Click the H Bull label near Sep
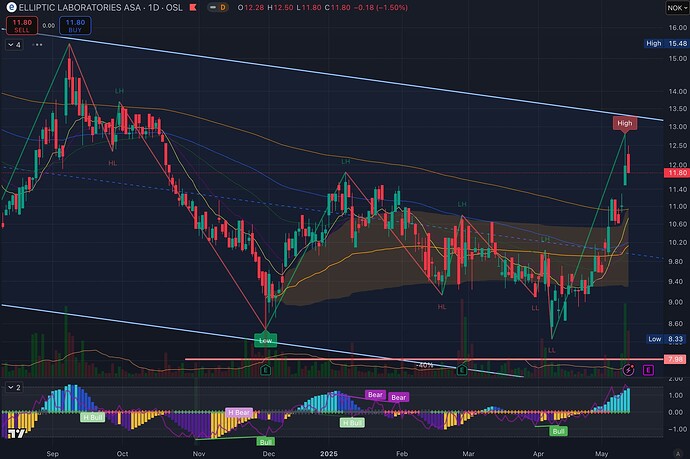 (93, 417)
